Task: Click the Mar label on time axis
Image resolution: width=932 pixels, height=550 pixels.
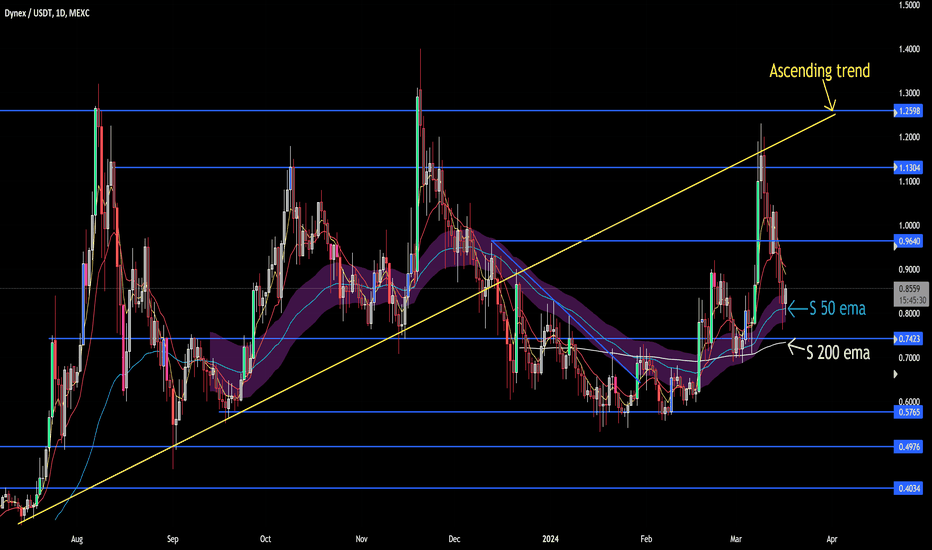Action: [x=736, y=539]
